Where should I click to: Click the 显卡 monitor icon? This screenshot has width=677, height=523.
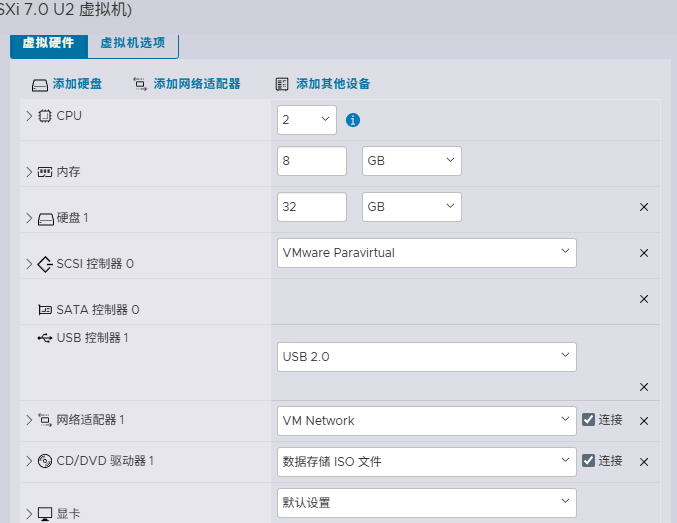pos(45,514)
